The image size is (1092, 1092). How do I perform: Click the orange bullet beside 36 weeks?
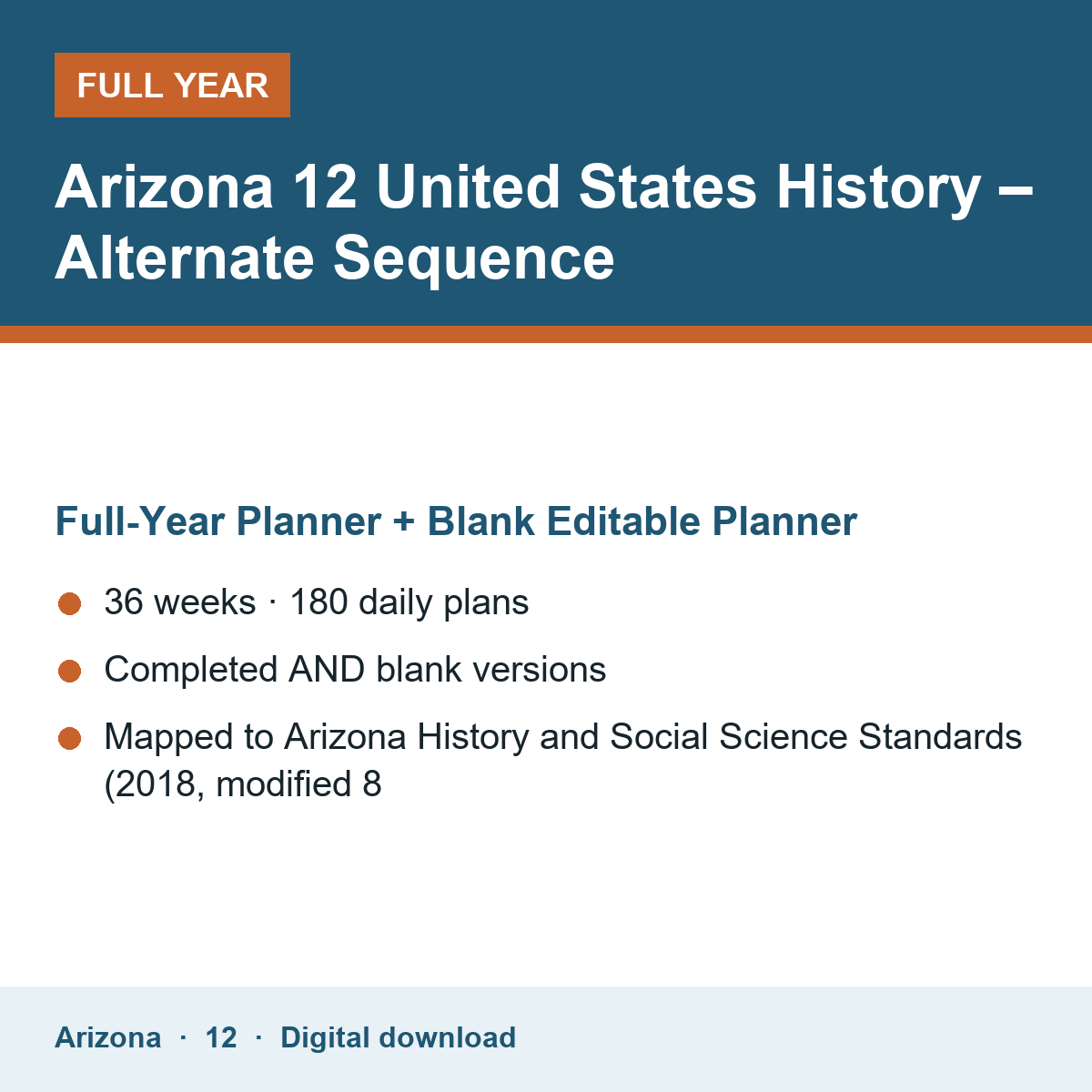pos(70,603)
